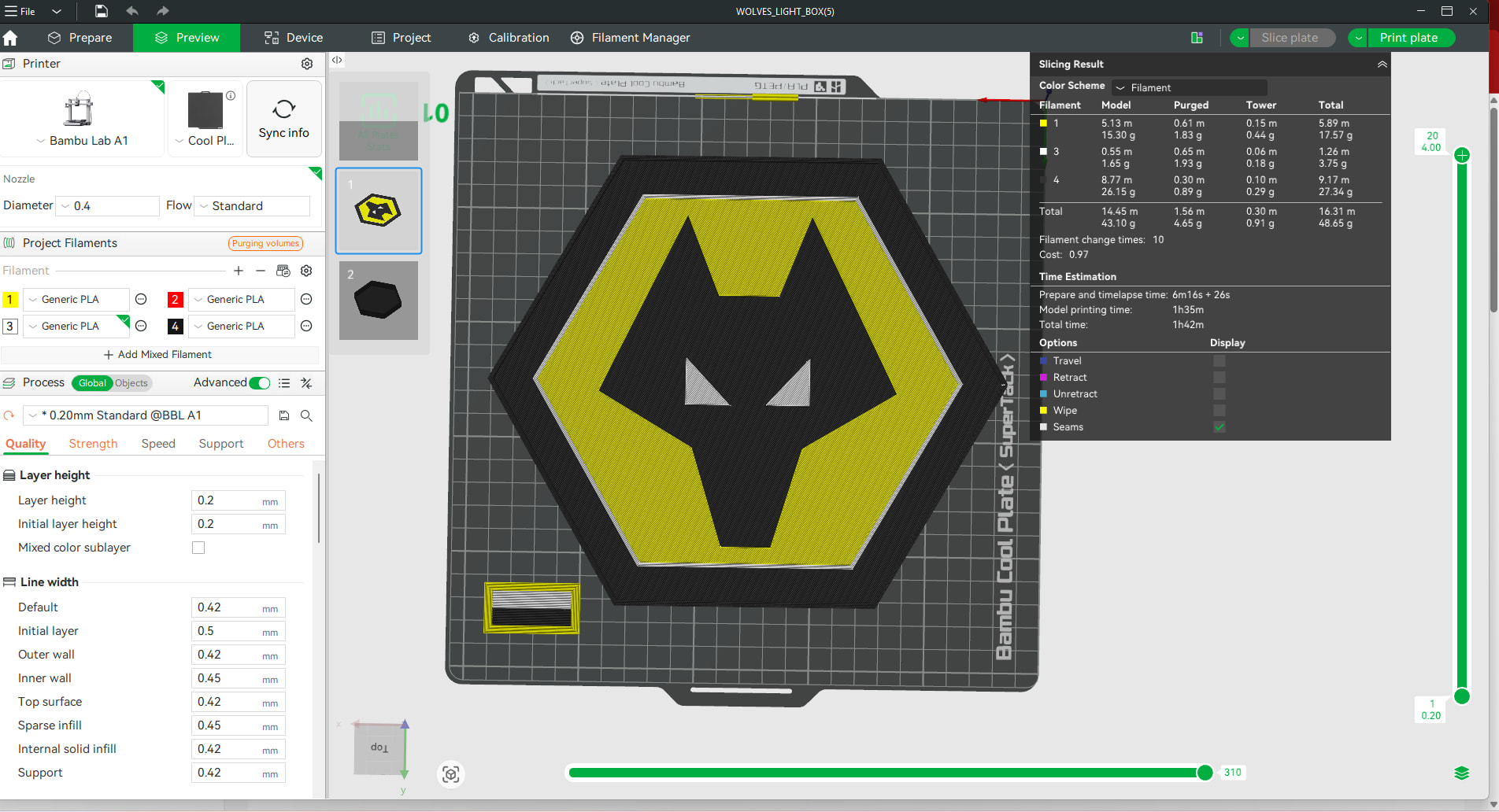Reset view with the camera cube icon

pos(451,774)
